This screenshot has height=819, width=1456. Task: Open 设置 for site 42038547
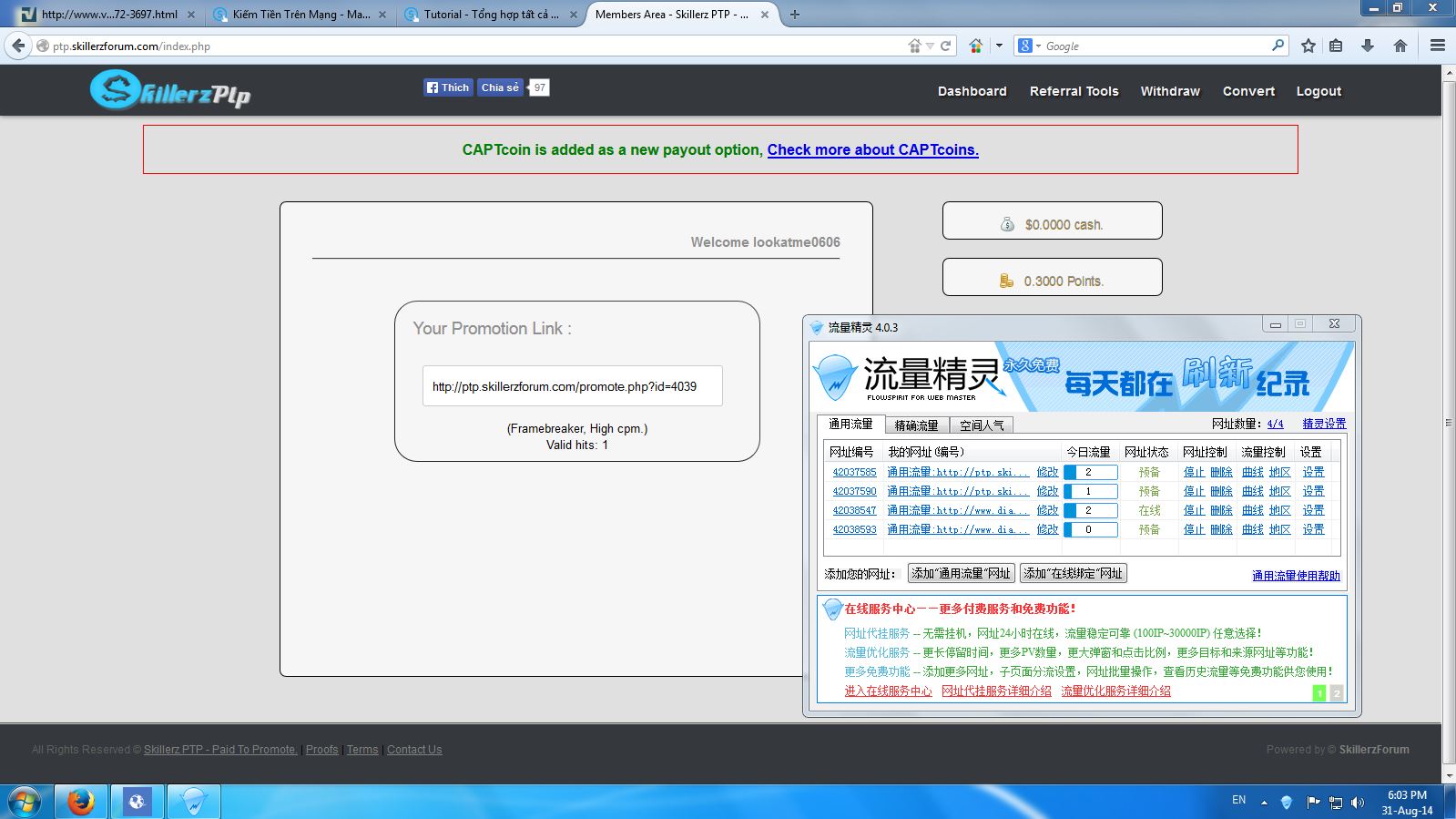click(1313, 510)
